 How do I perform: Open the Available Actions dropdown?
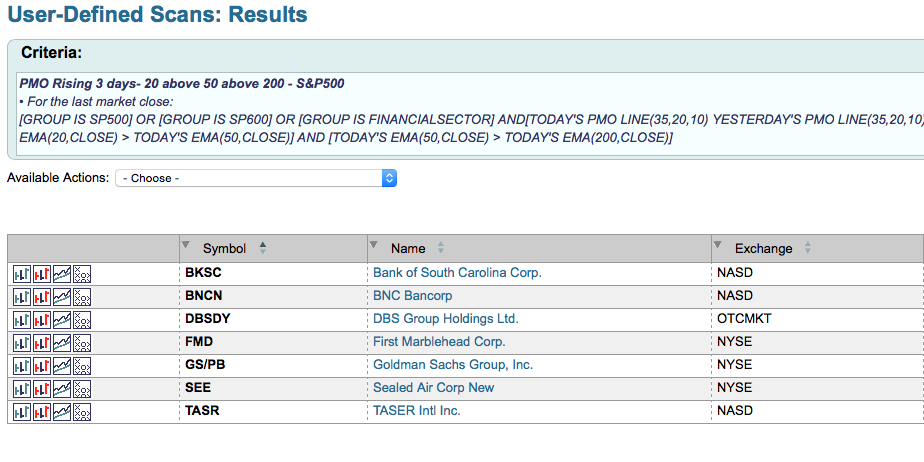tap(256, 178)
